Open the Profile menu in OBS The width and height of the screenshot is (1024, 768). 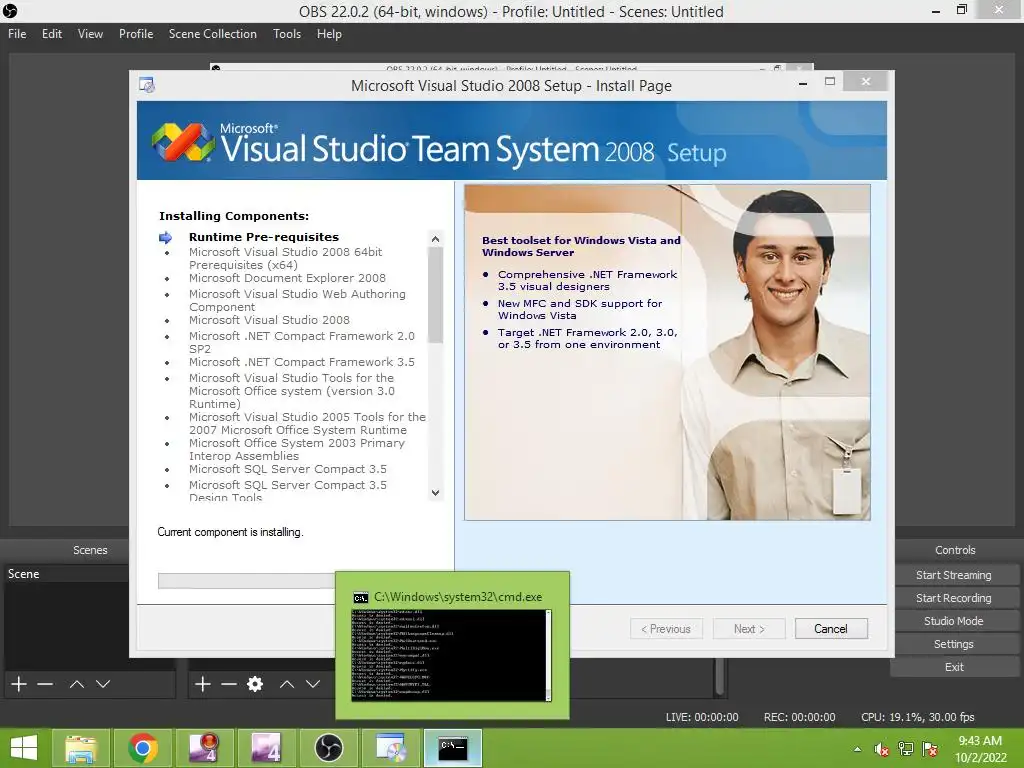point(136,34)
